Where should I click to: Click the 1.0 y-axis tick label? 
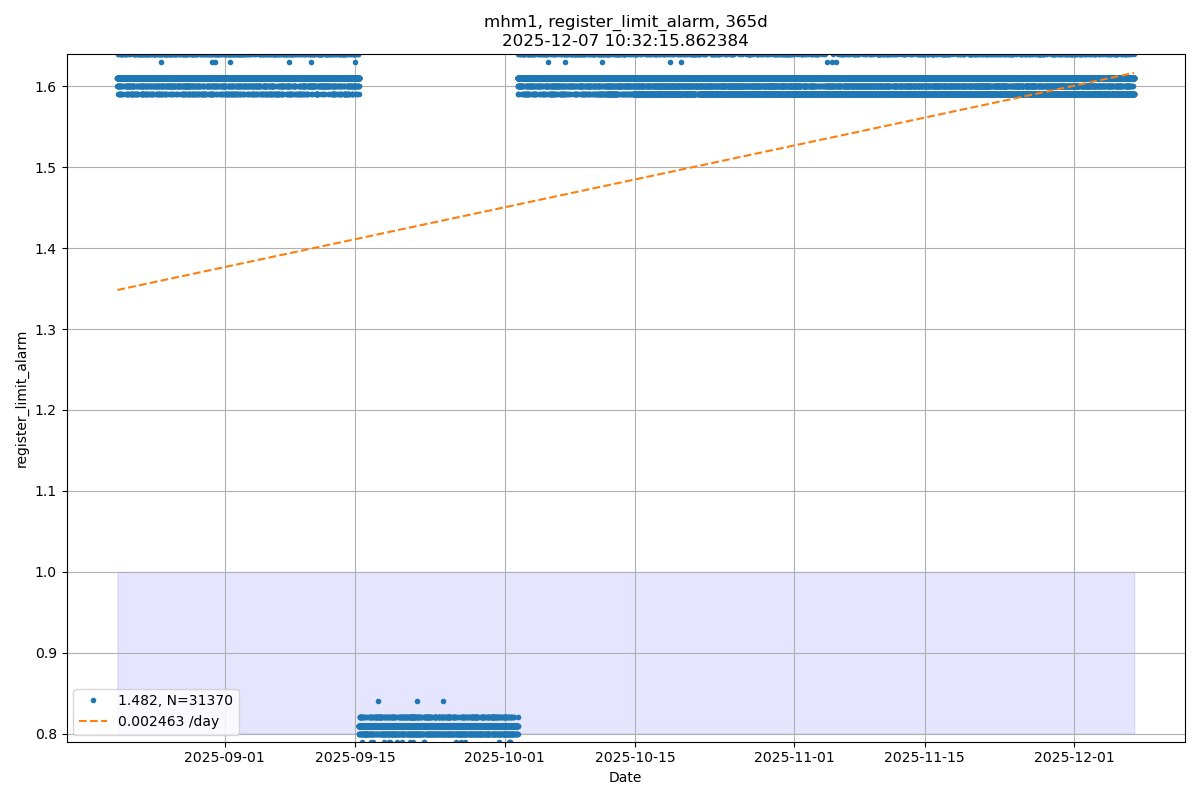pos(46,572)
